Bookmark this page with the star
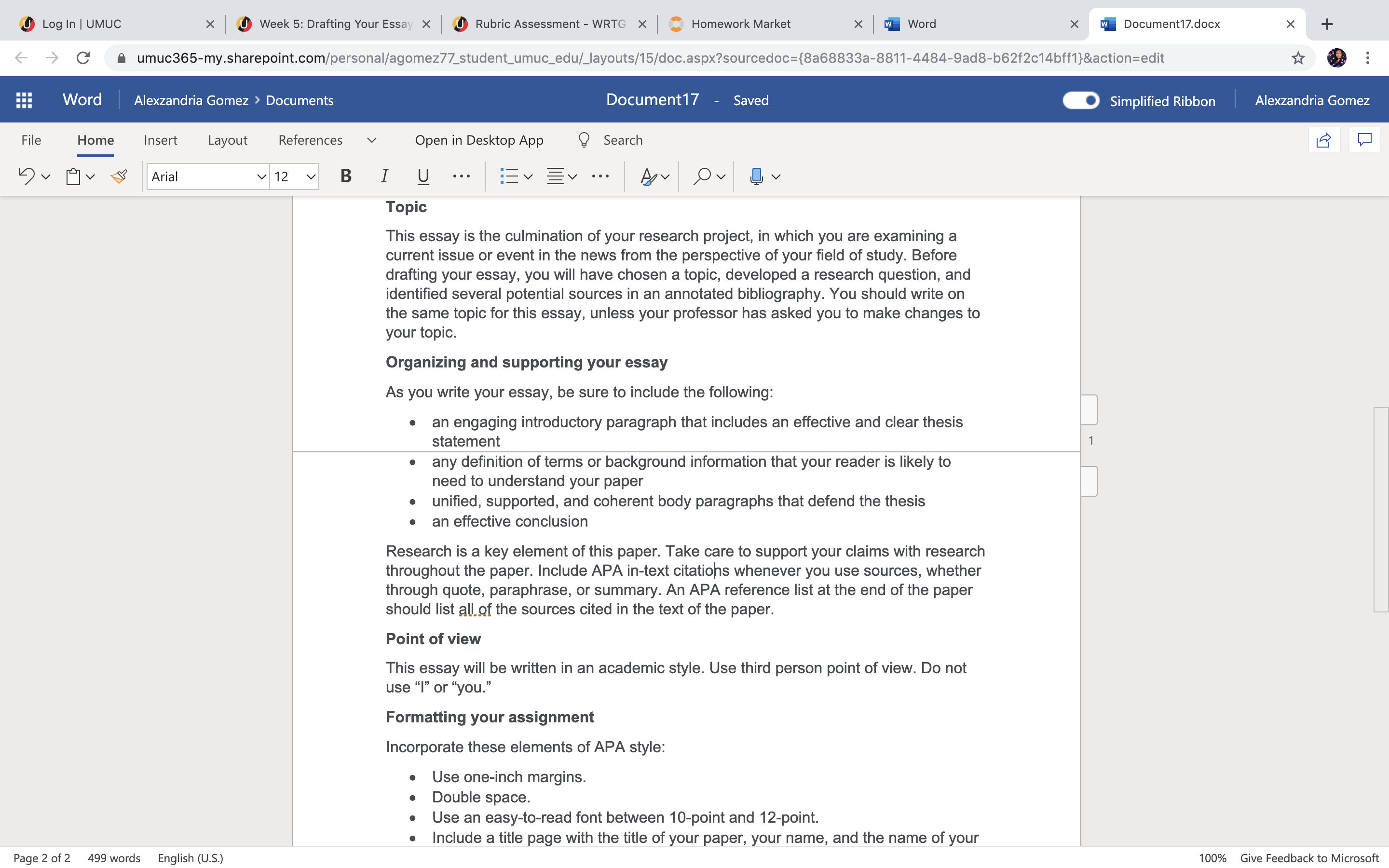Screen dimensions: 1389x868 point(1298,58)
